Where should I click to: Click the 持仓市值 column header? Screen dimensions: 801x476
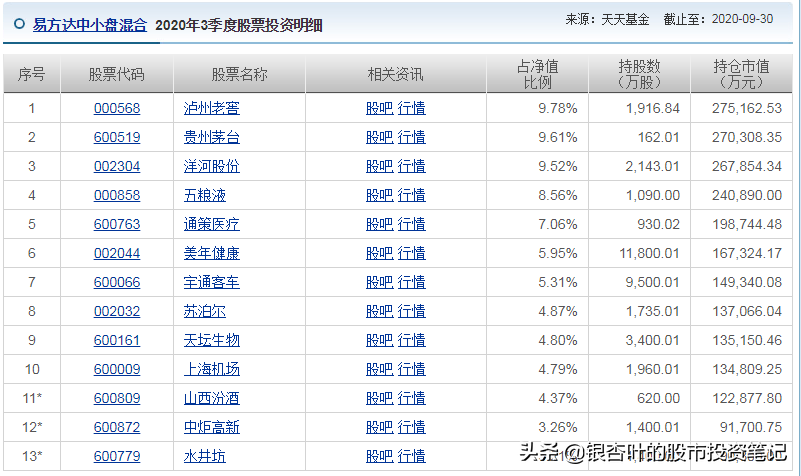tap(741, 74)
